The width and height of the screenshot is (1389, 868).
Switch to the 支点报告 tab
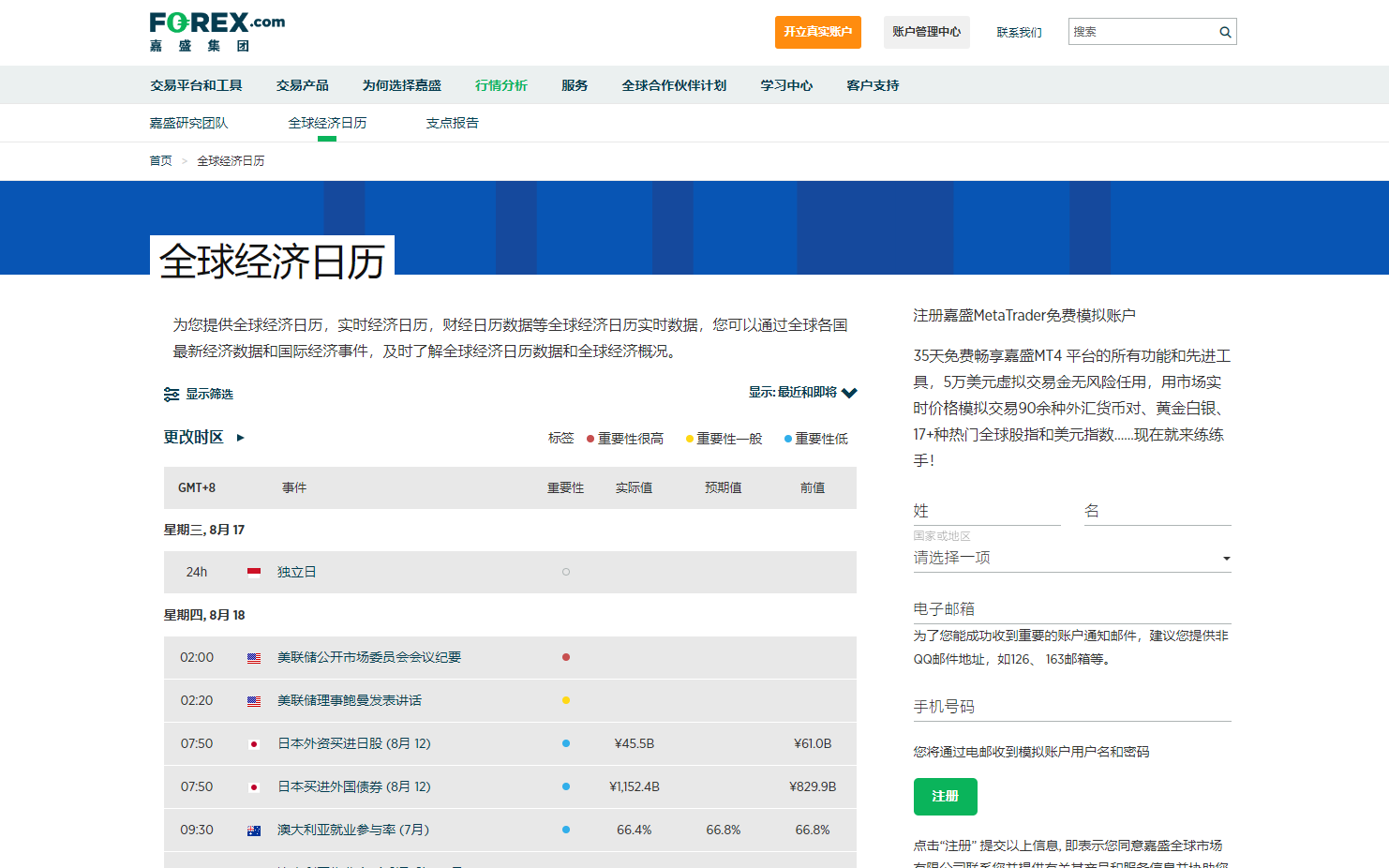click(x=453, y=123)
